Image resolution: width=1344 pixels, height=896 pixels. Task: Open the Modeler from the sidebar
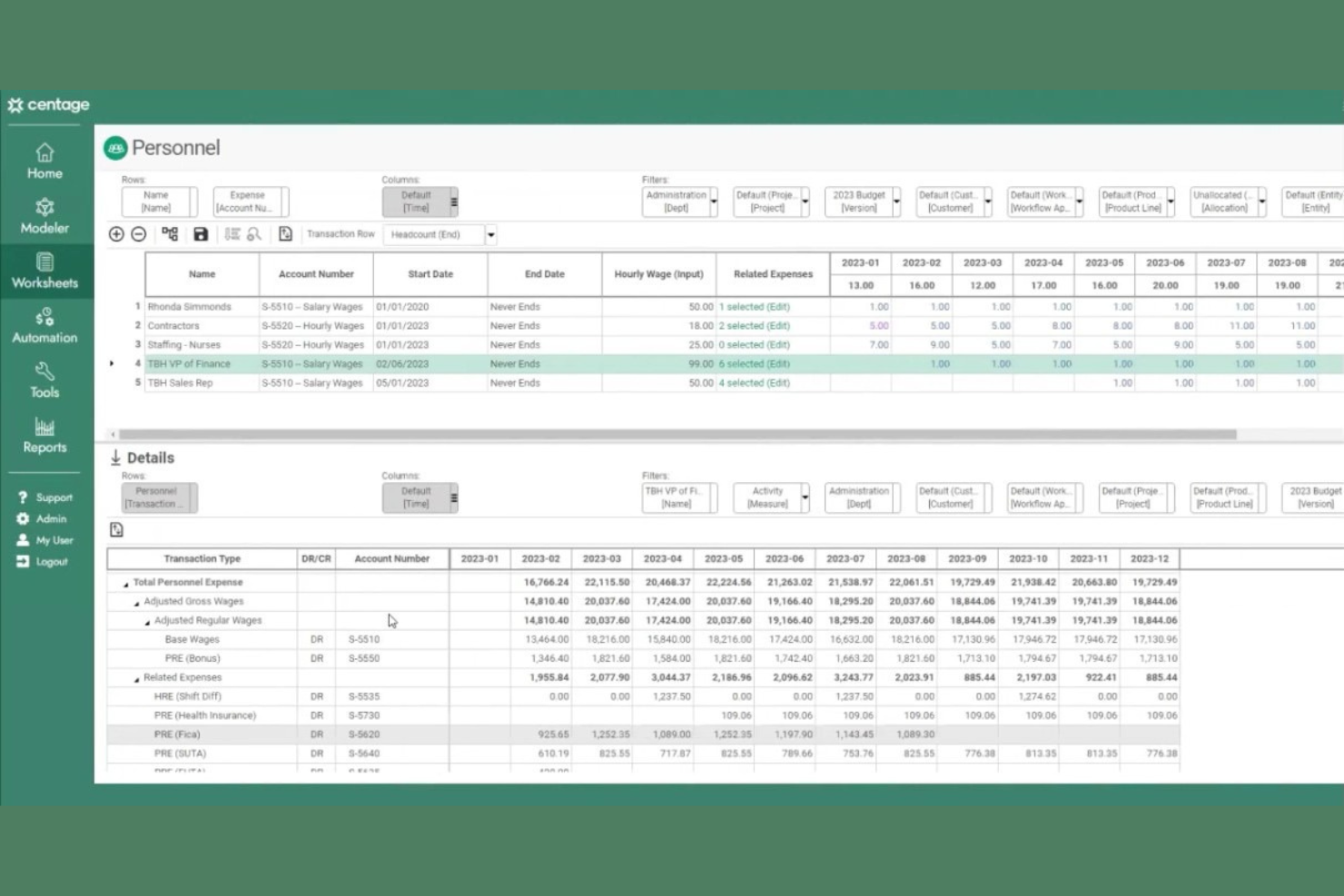(44, 215)
